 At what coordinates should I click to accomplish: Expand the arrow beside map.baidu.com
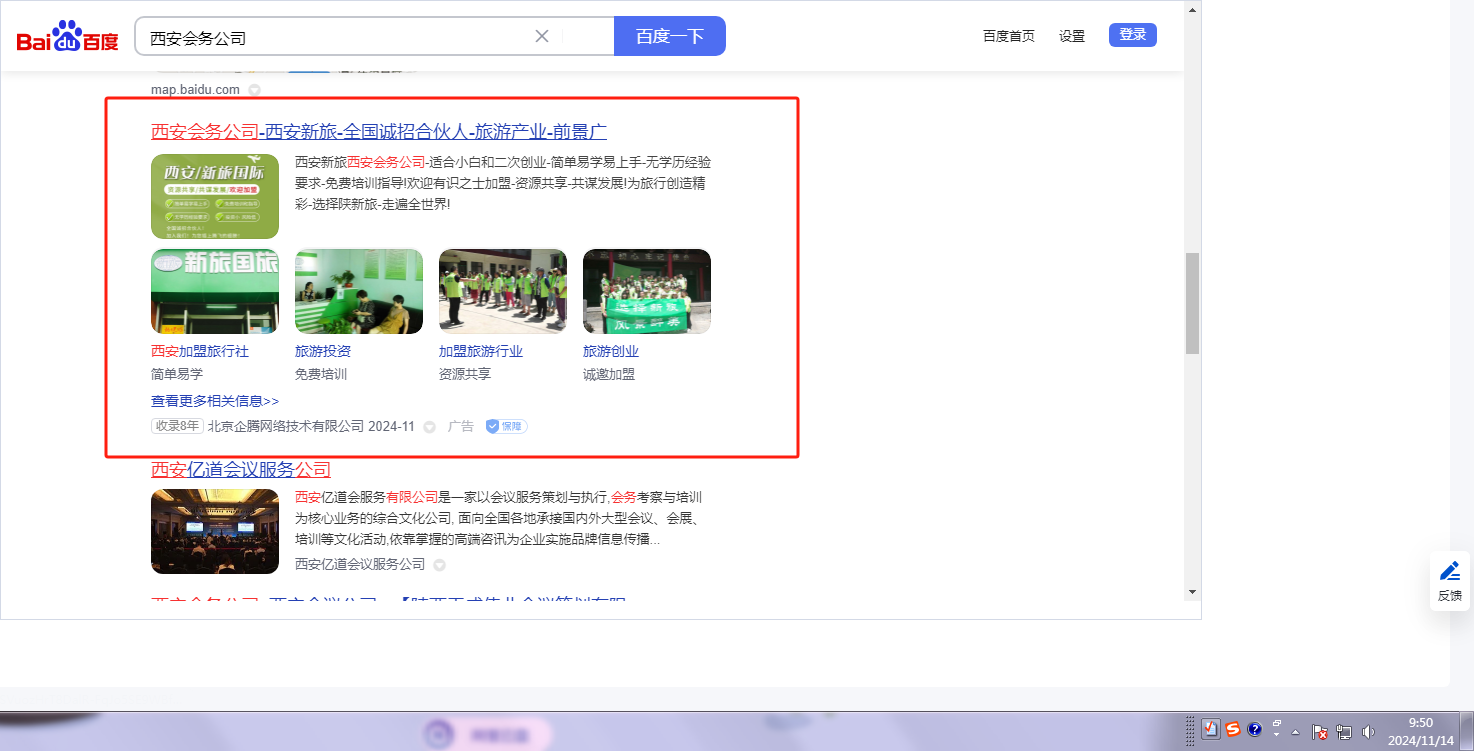[255, 90]
